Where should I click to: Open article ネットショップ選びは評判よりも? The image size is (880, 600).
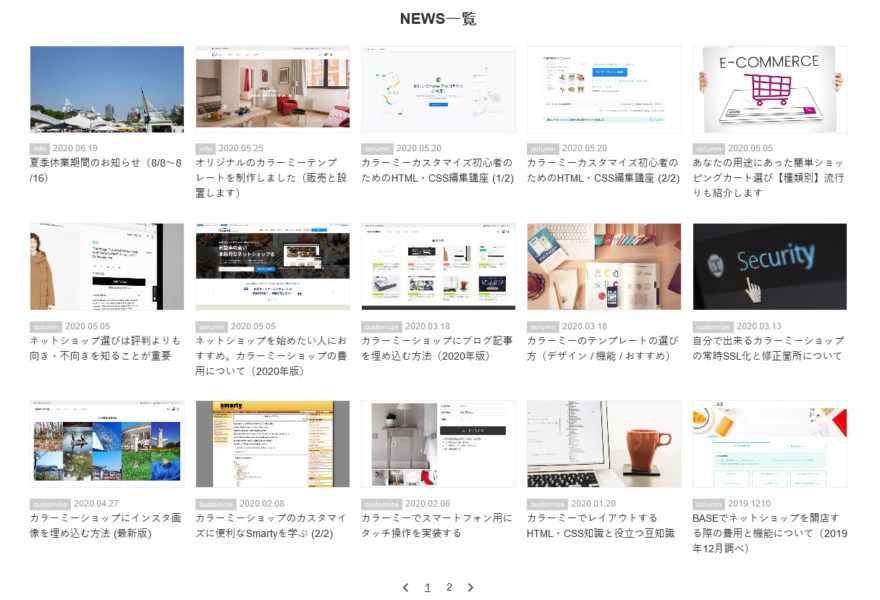pos(106,348)
